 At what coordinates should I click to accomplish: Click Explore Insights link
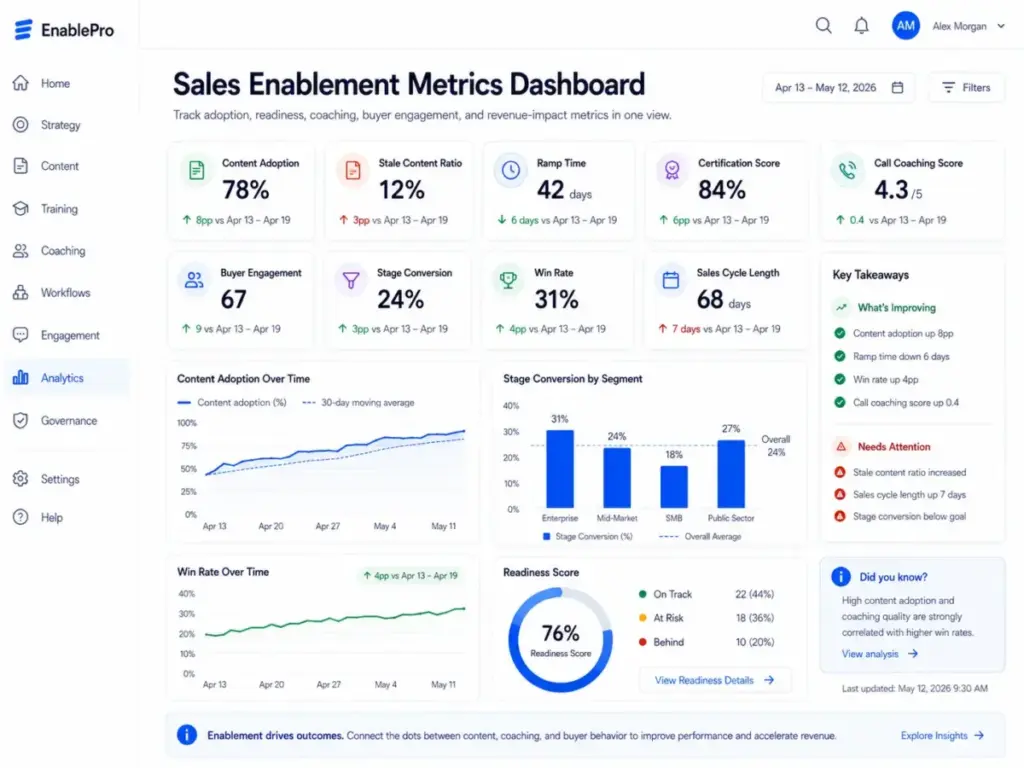942,735
